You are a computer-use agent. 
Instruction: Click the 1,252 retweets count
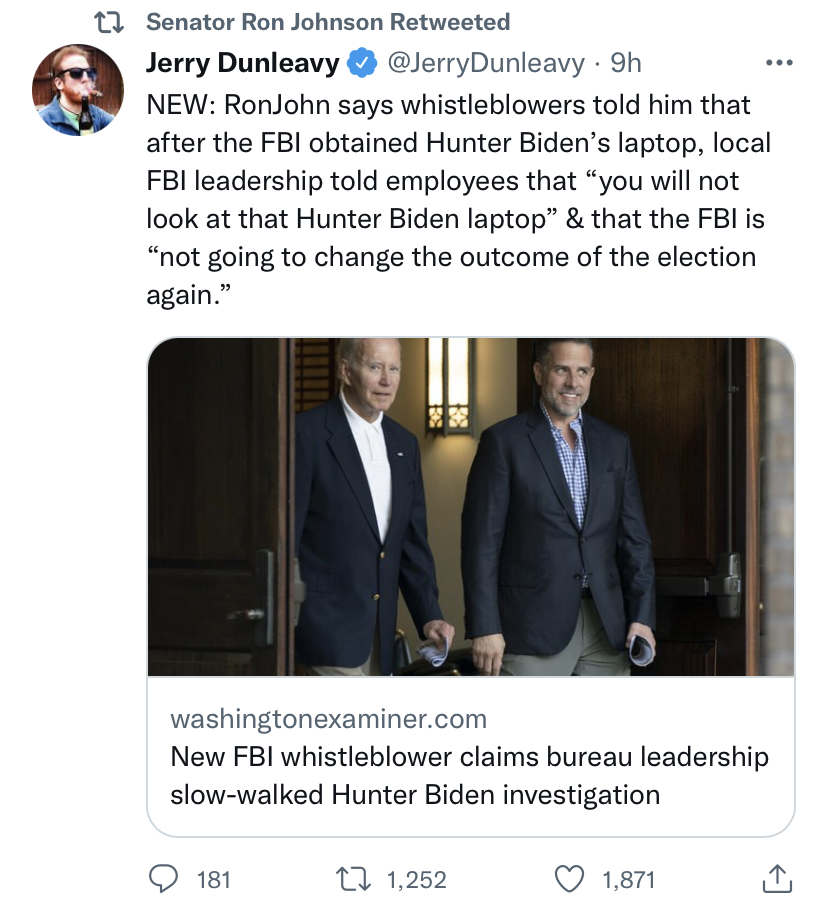coord(417,880)
